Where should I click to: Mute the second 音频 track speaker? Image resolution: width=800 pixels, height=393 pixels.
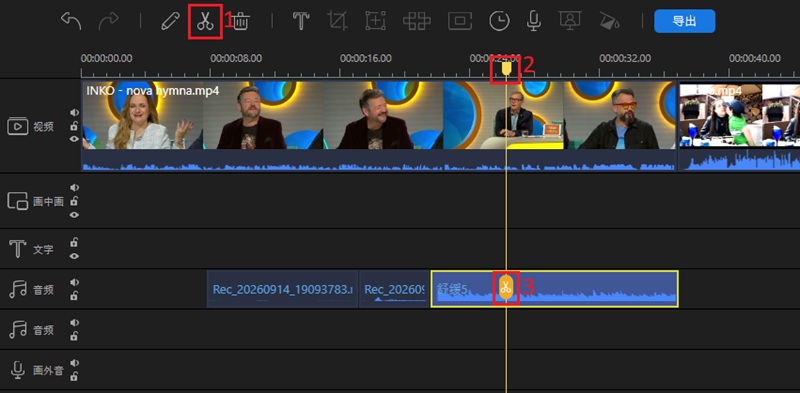coord(74,323)
